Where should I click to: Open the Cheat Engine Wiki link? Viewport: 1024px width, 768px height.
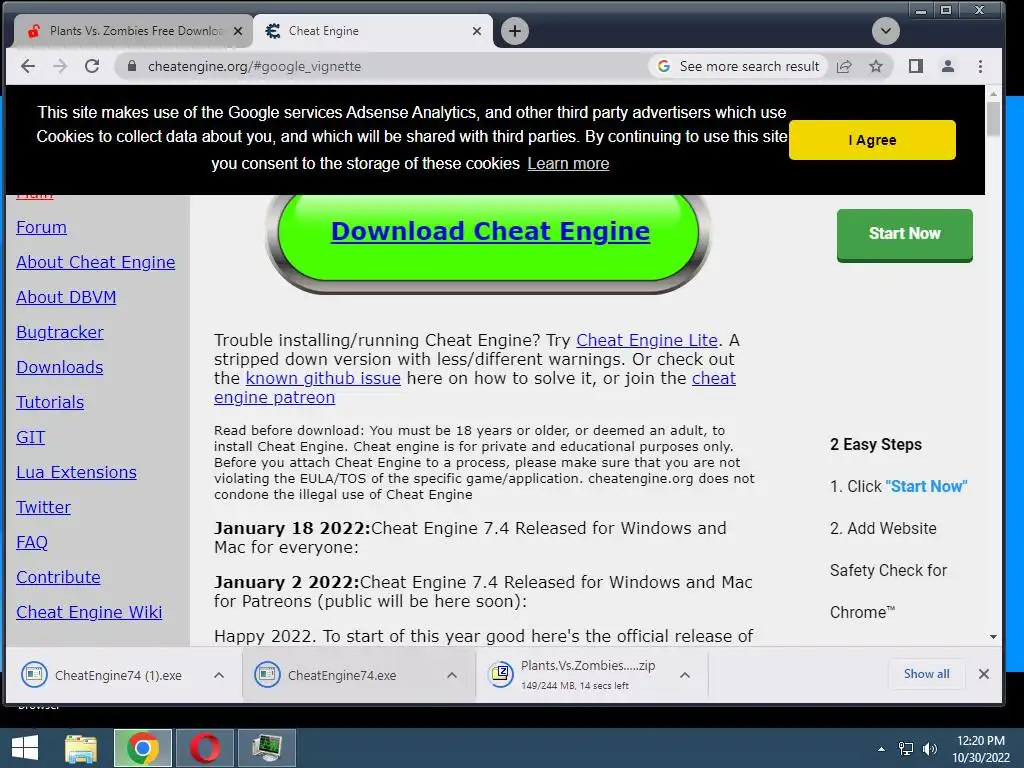pos(89,612)
